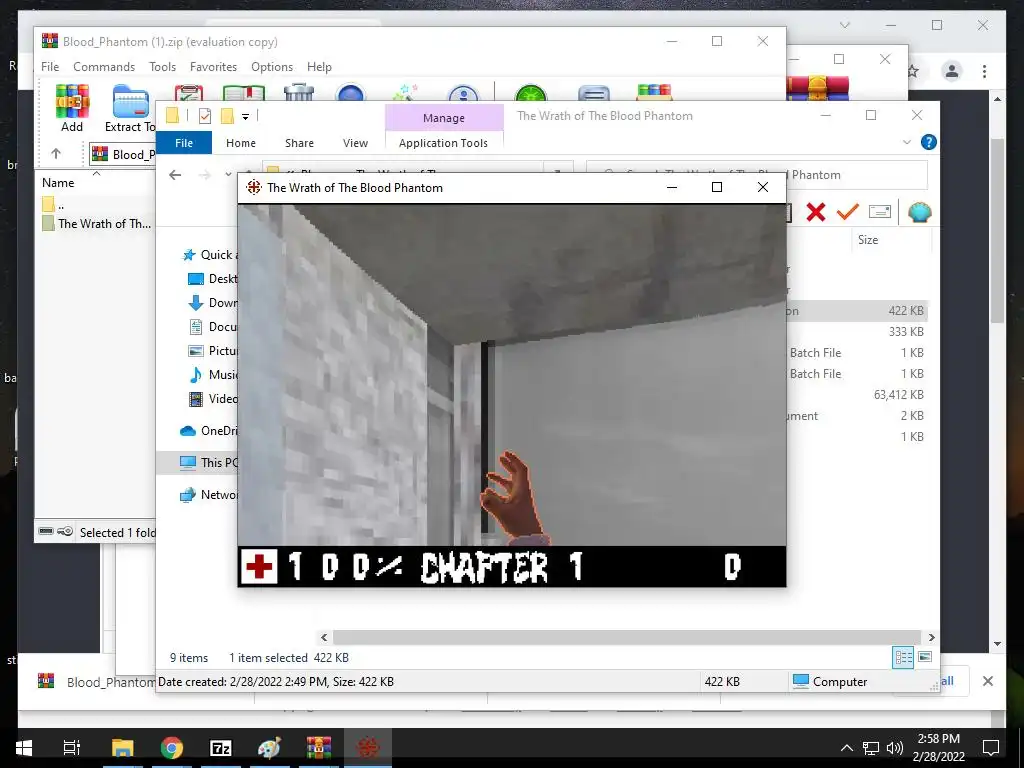
Task: Click the New Folder icon in Quick Access Toolbar
Action: (227, 116)
